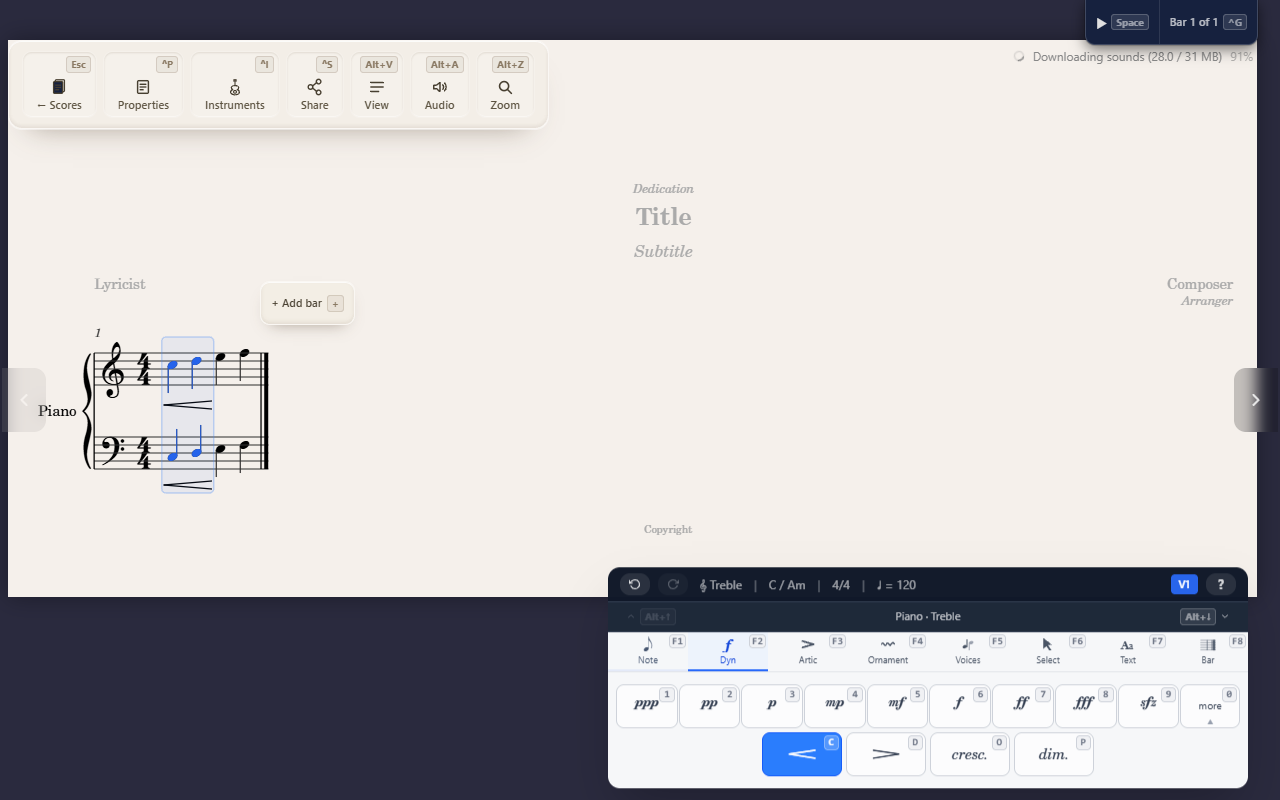Edit the Lyricist field
The width and height of the screenshot is (1280, 800).
click(120, 284)
